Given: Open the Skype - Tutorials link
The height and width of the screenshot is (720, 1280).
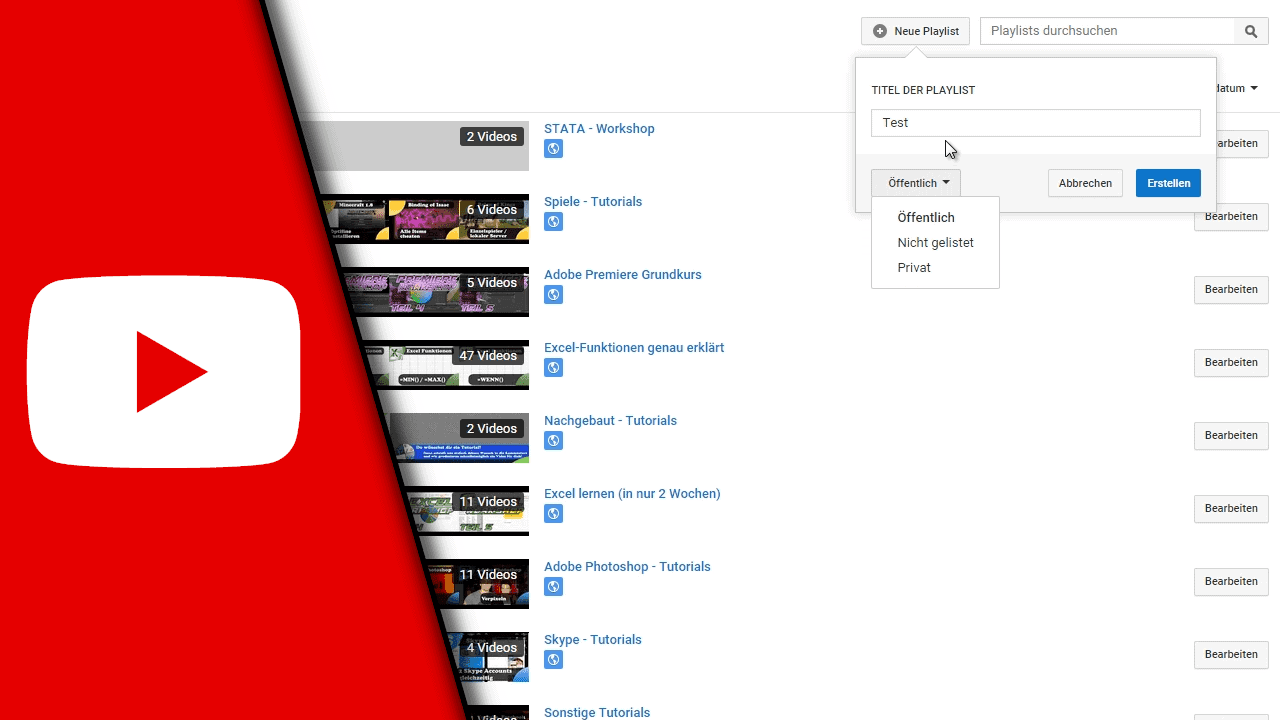Looking at the screenshot, I should (x=593, y=639).
